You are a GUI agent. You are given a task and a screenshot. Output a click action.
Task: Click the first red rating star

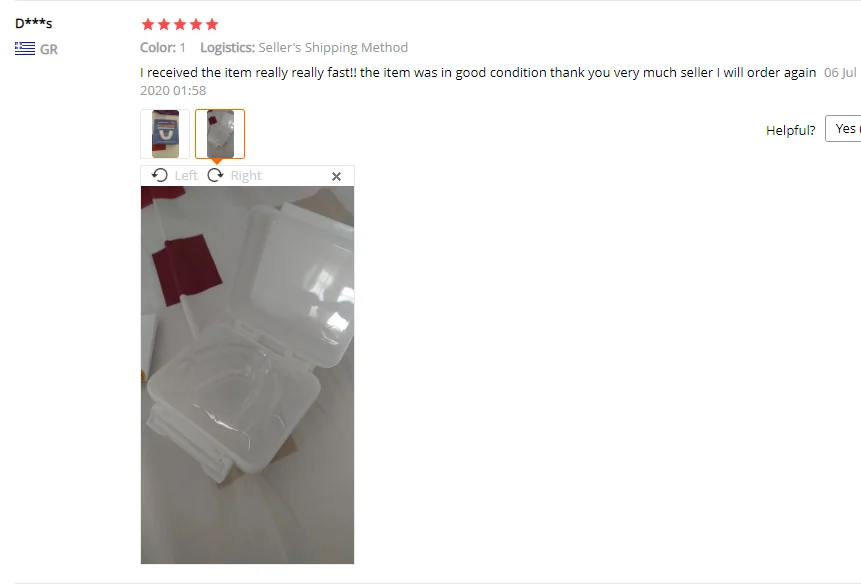click(x=148, y=24)
